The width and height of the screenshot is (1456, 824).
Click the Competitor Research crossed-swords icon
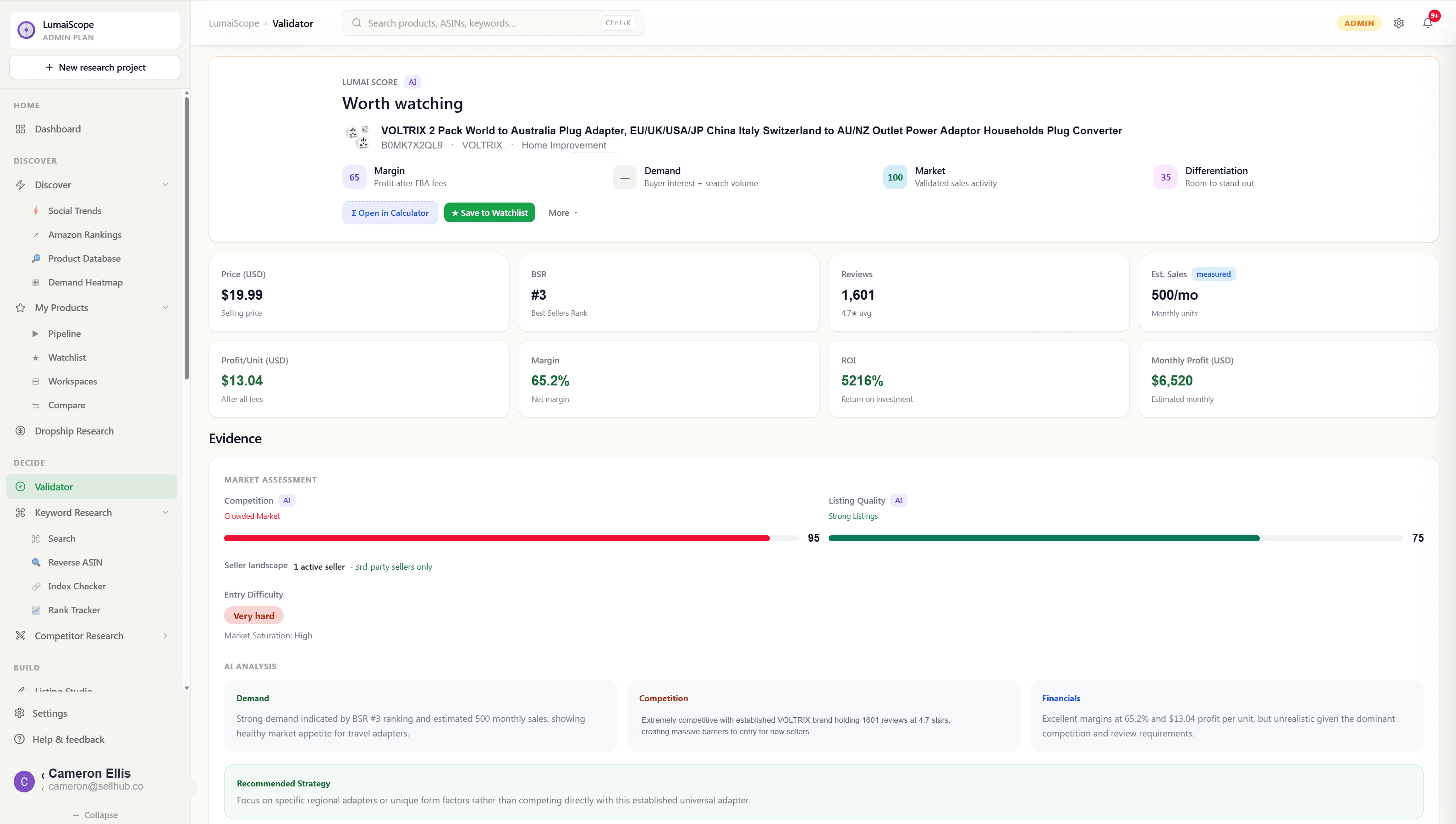tap(20, 636)
